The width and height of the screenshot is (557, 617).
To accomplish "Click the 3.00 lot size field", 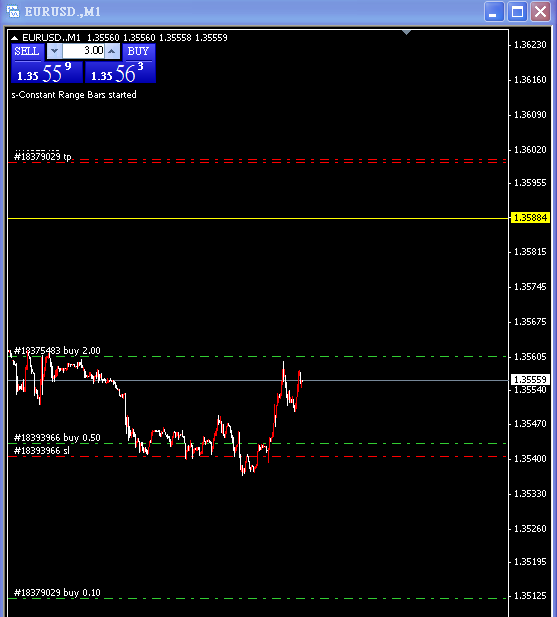I will (83, 51).
